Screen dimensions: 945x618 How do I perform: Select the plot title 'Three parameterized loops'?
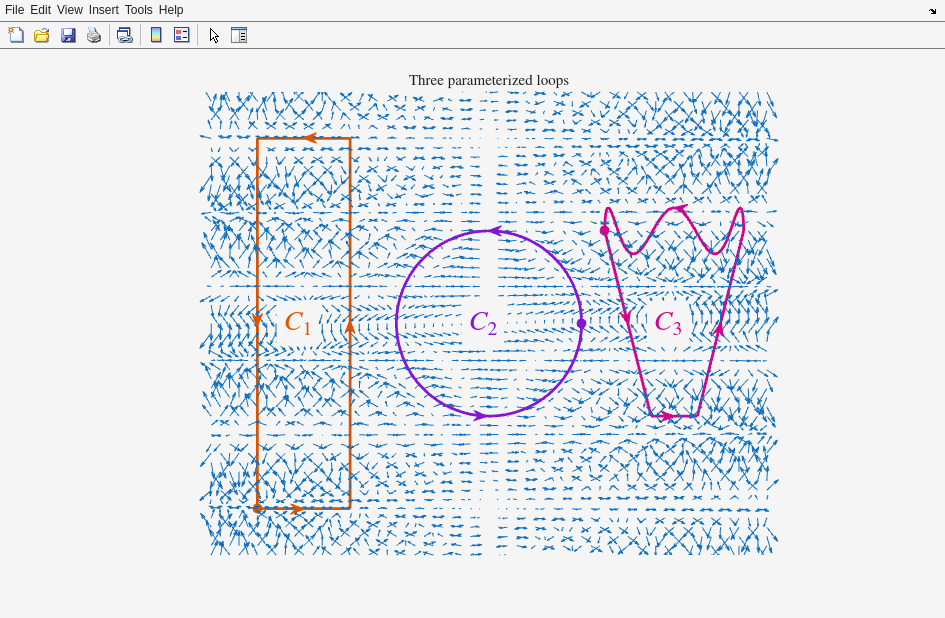pos(488,80)
